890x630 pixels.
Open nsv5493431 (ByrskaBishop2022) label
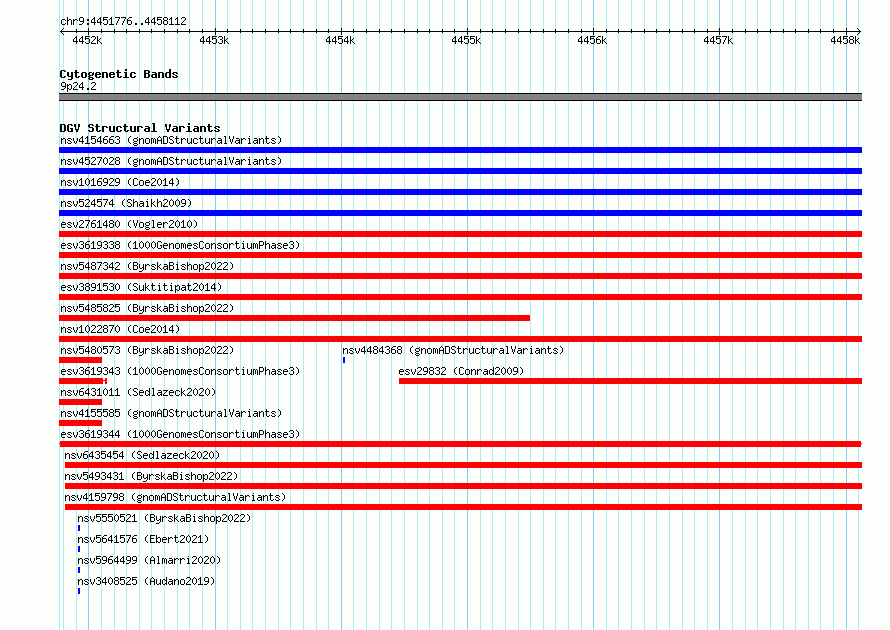click(x=151, y=476)
